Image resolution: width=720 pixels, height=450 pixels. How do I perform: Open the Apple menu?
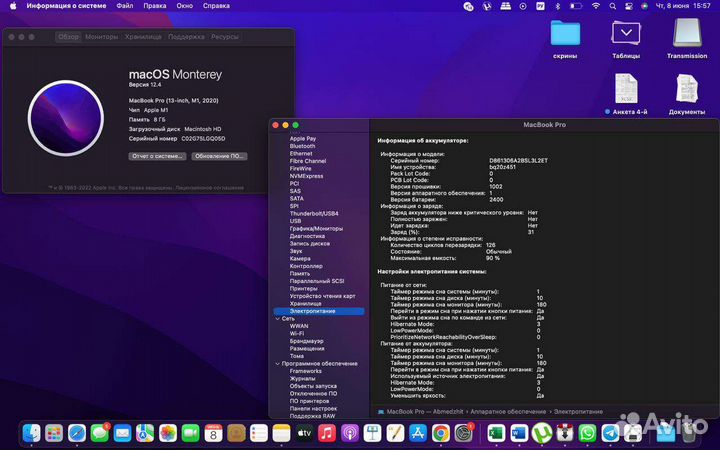point(13,6)
